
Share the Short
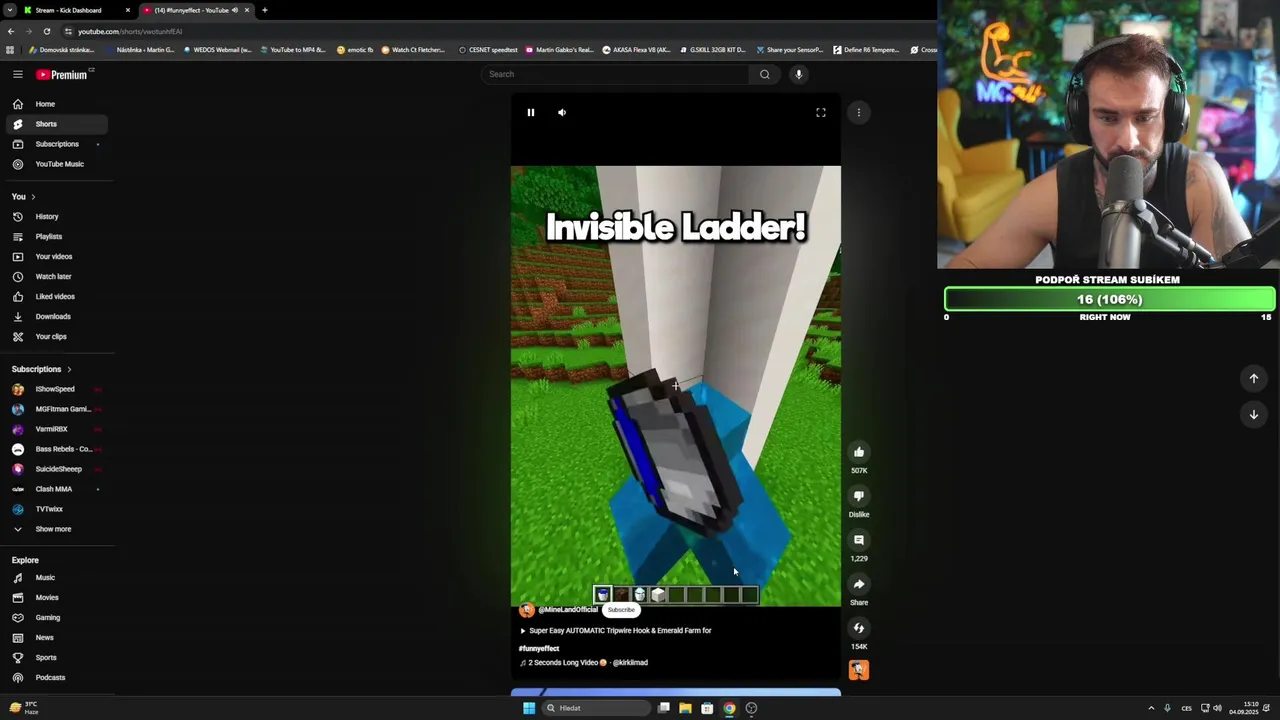point(859,584)
